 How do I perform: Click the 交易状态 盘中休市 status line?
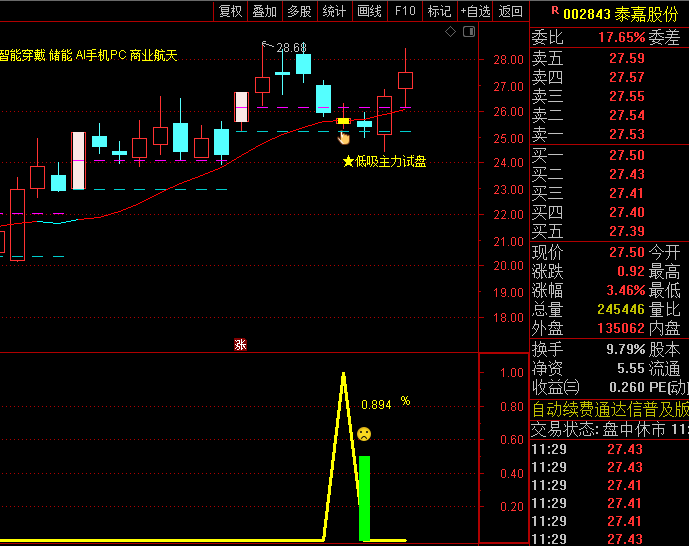point(610,430)
